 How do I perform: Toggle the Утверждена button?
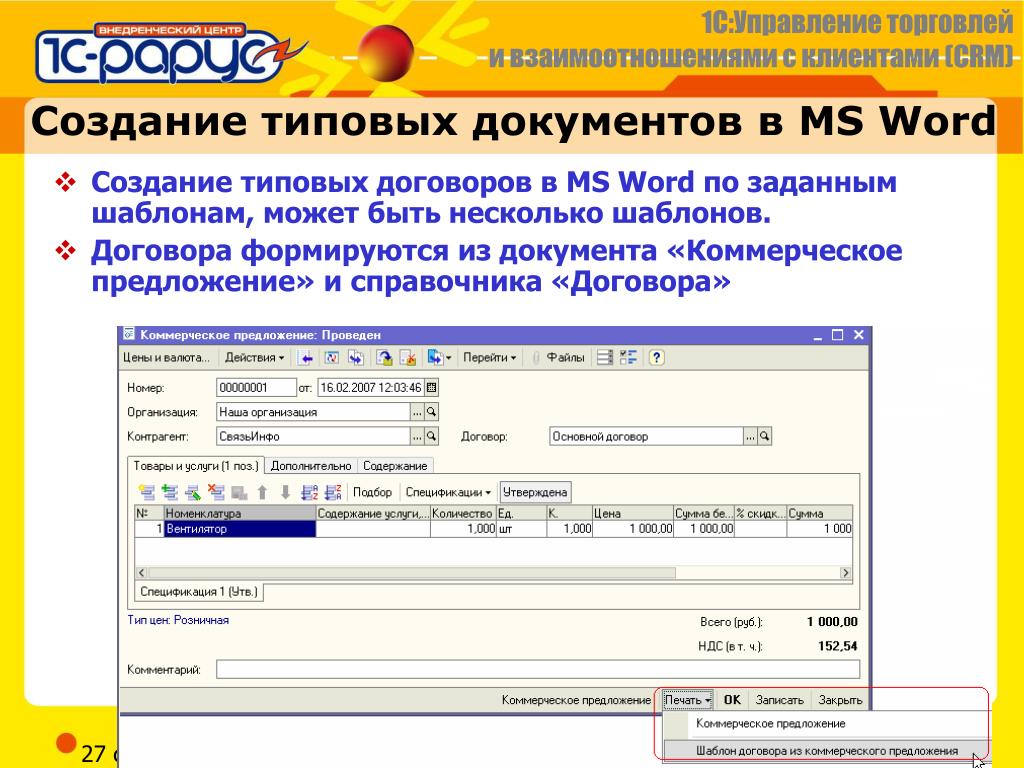[x=536, y=492]
